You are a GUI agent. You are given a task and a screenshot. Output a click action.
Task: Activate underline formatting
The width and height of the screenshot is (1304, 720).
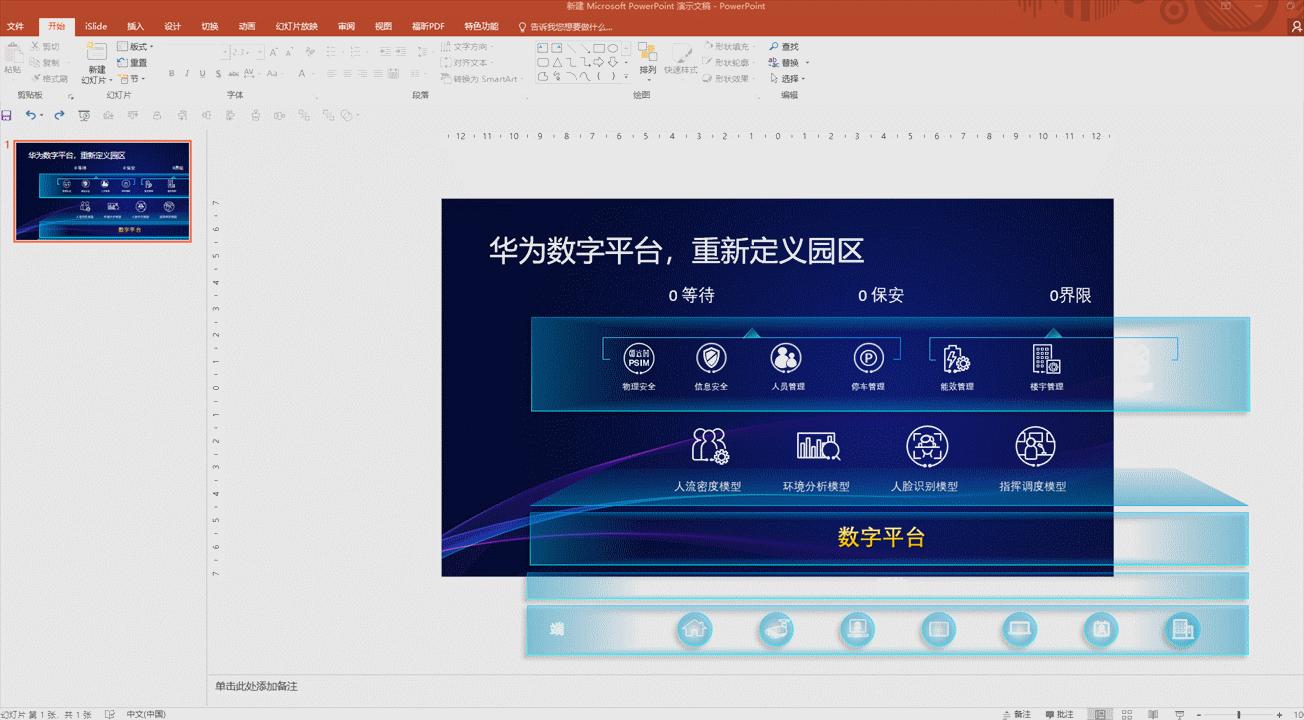click(x=202, y=73)
